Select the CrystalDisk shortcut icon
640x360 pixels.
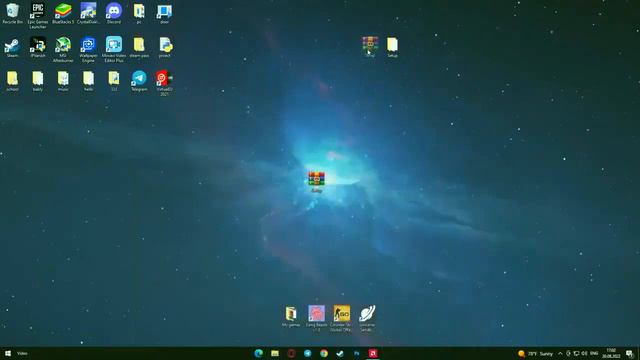coord(88,13)
